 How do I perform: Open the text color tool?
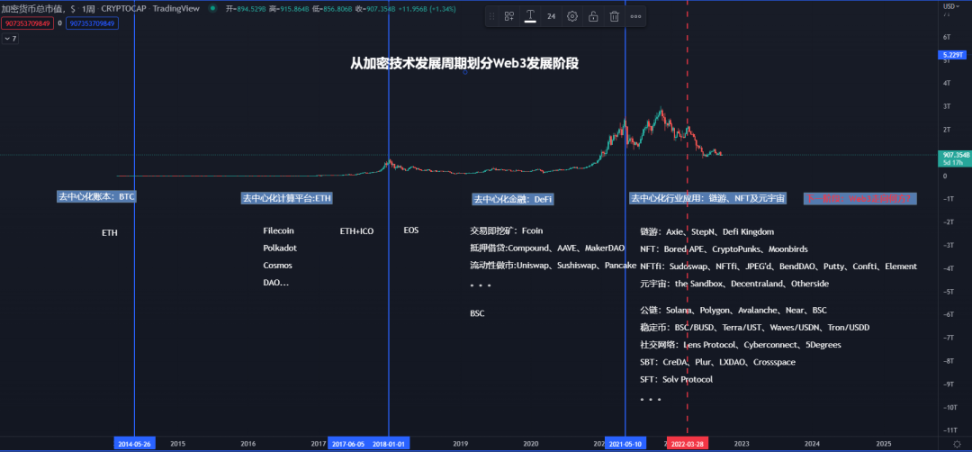[530, 16]
